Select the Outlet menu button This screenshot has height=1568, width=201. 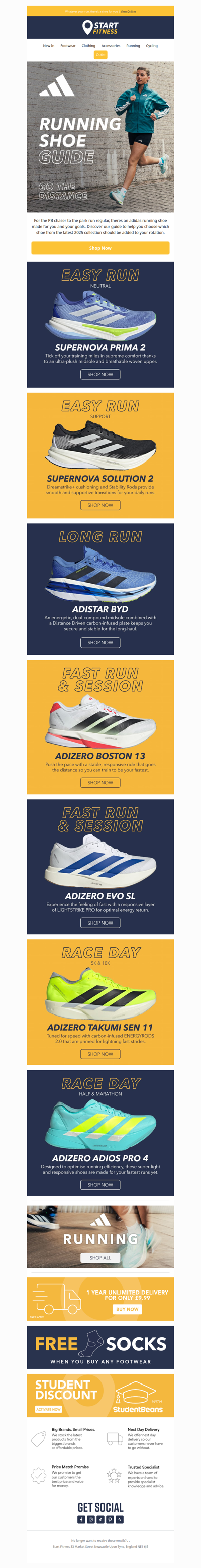[100, 55]
